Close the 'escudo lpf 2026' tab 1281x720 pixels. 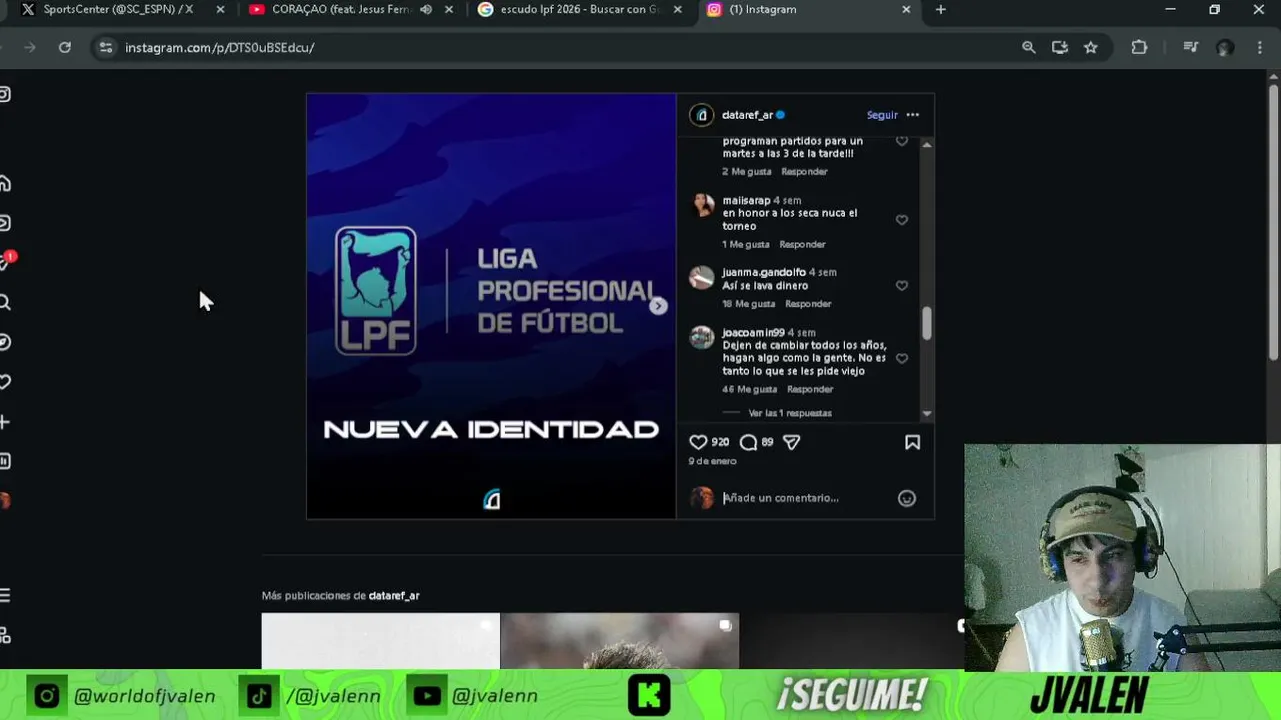tap(678, 9)
